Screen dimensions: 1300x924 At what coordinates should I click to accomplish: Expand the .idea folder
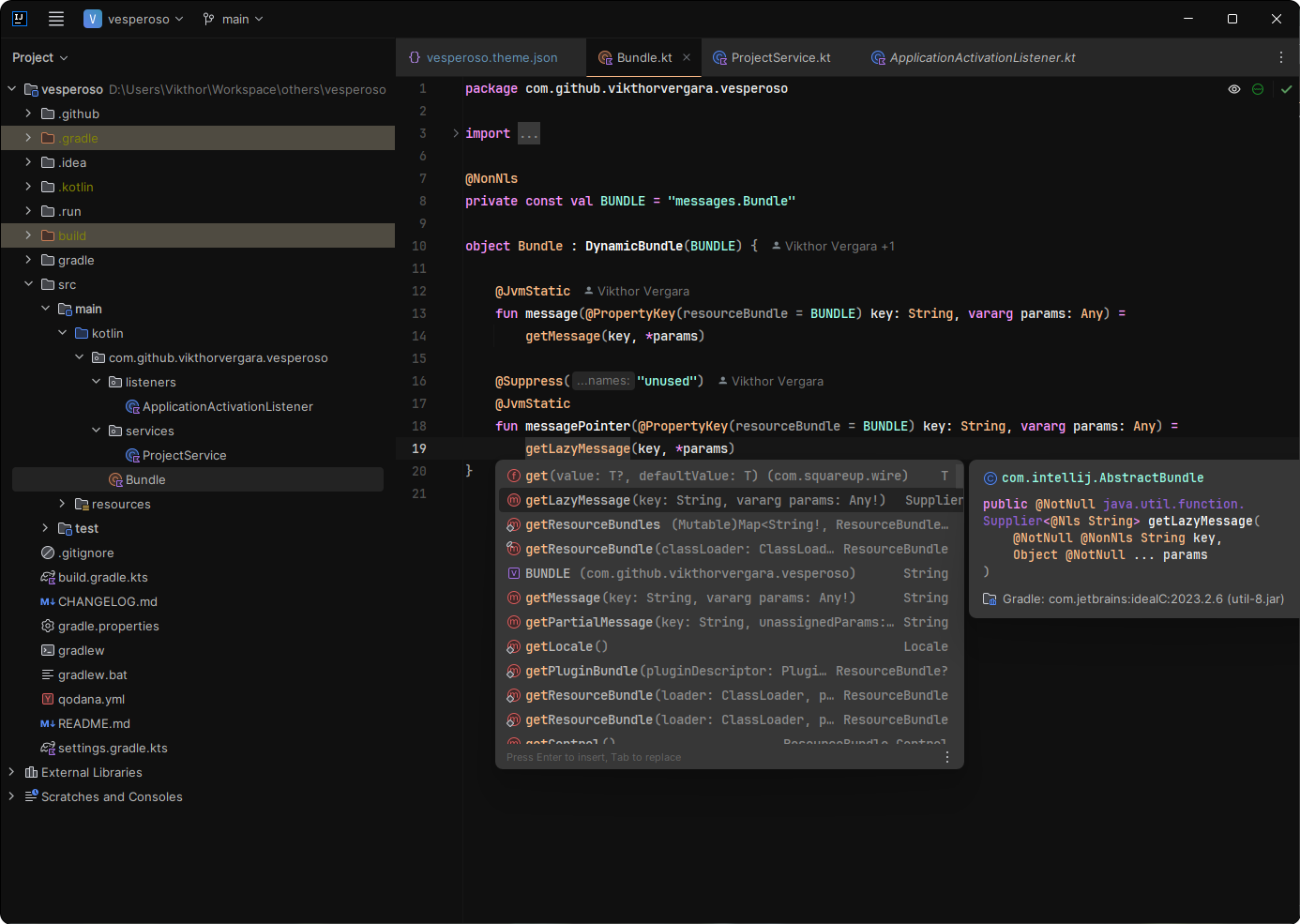(28, 162)
